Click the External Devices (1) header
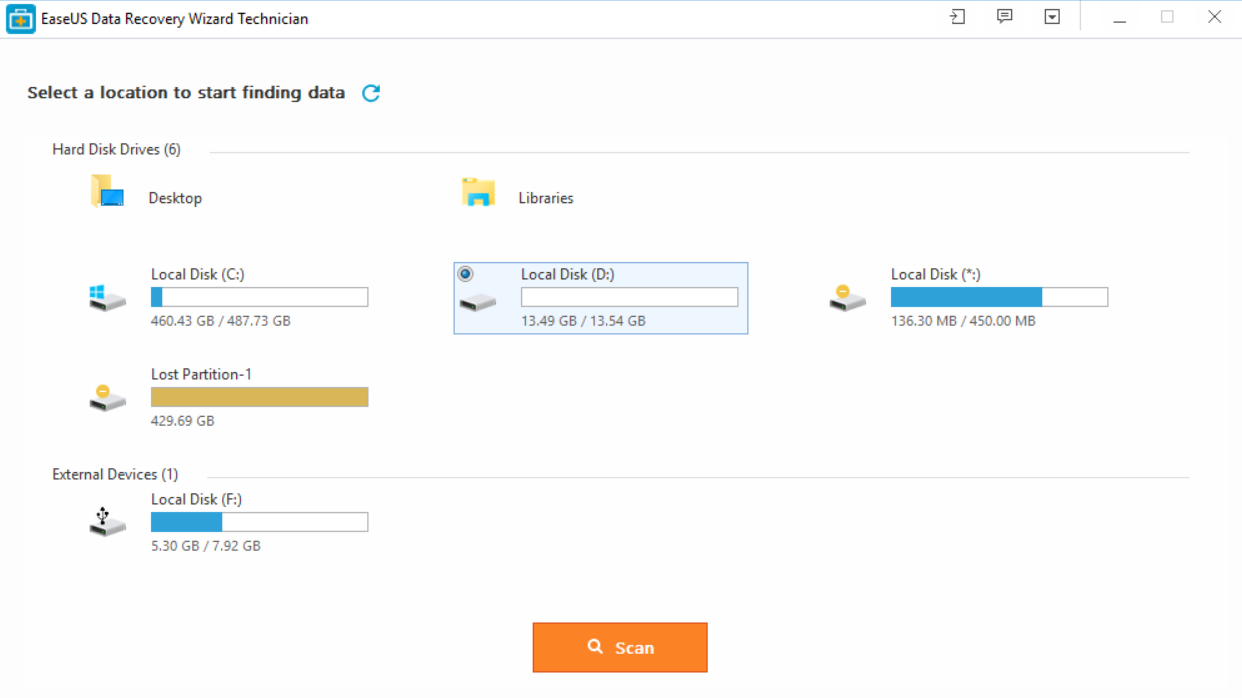Image resolution: width=1242 pixels, height=698 pixels. [x=115, y=474]
